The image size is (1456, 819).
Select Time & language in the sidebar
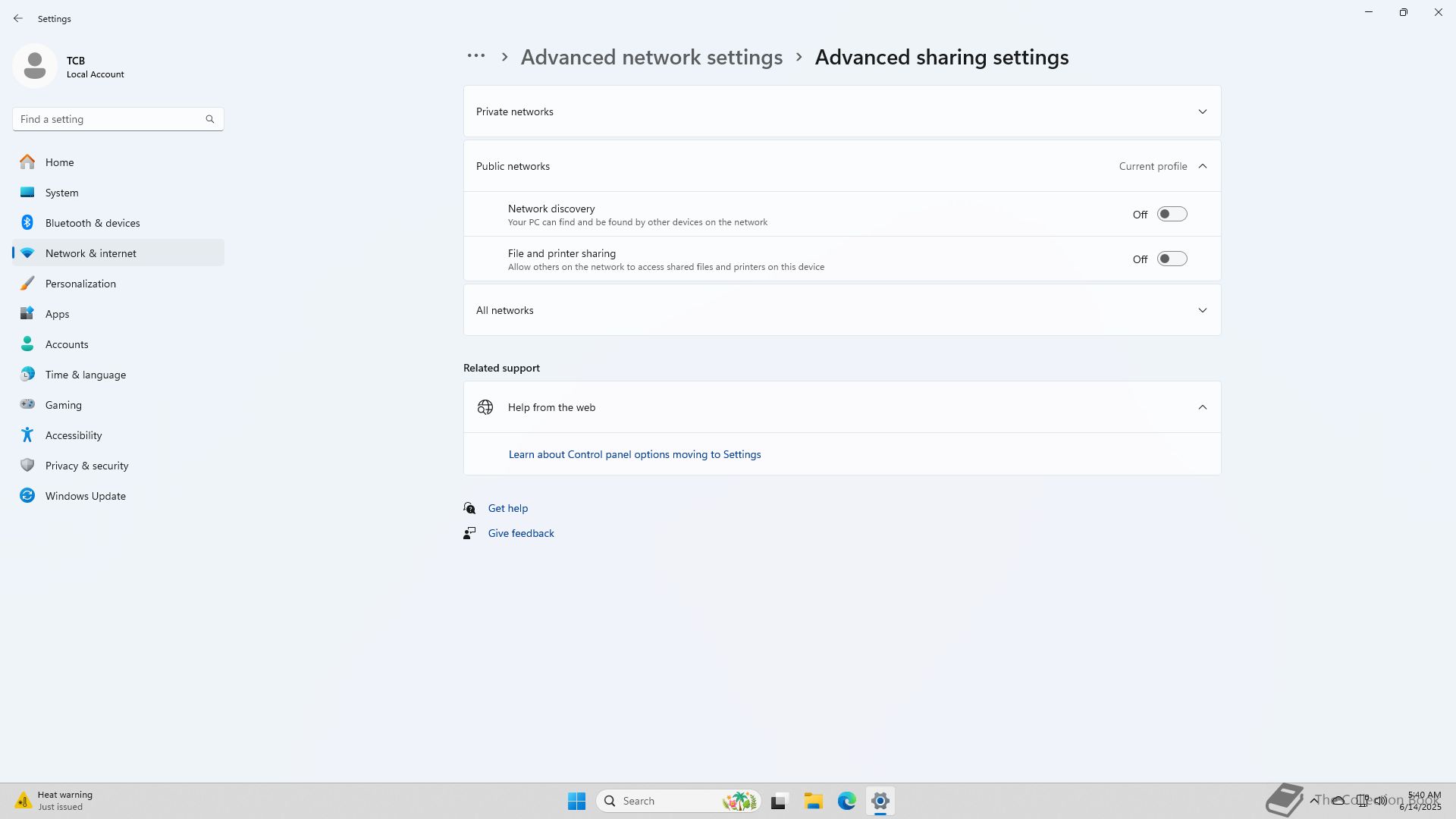point(85,375)
